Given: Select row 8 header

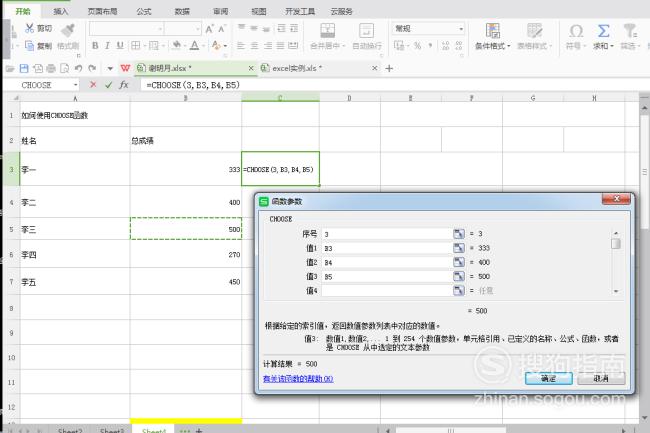Looking at the screenshot, I should (x=11, y=308).
